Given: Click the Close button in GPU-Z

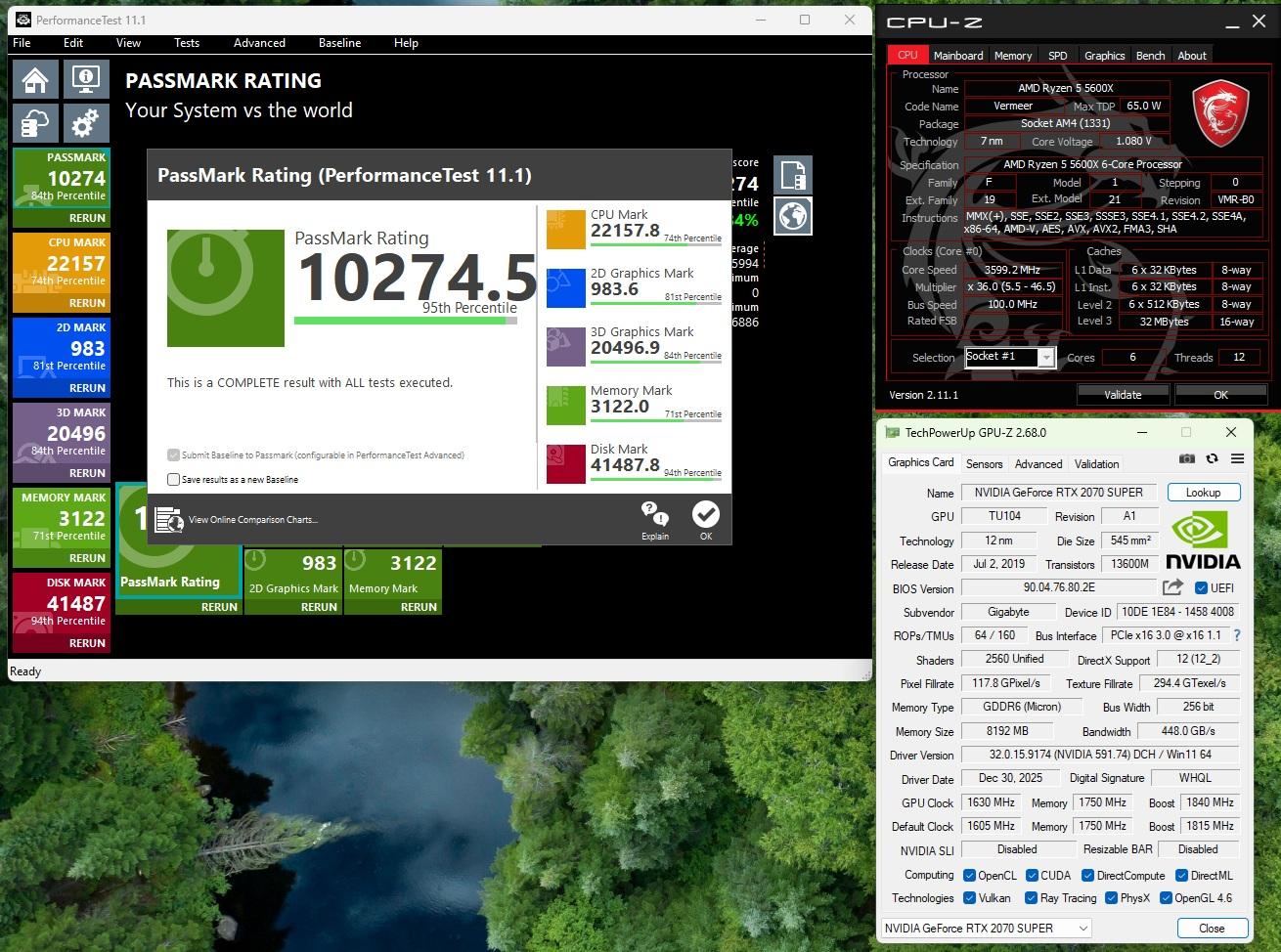Looking at the screenshot, I should point(1212,929).
